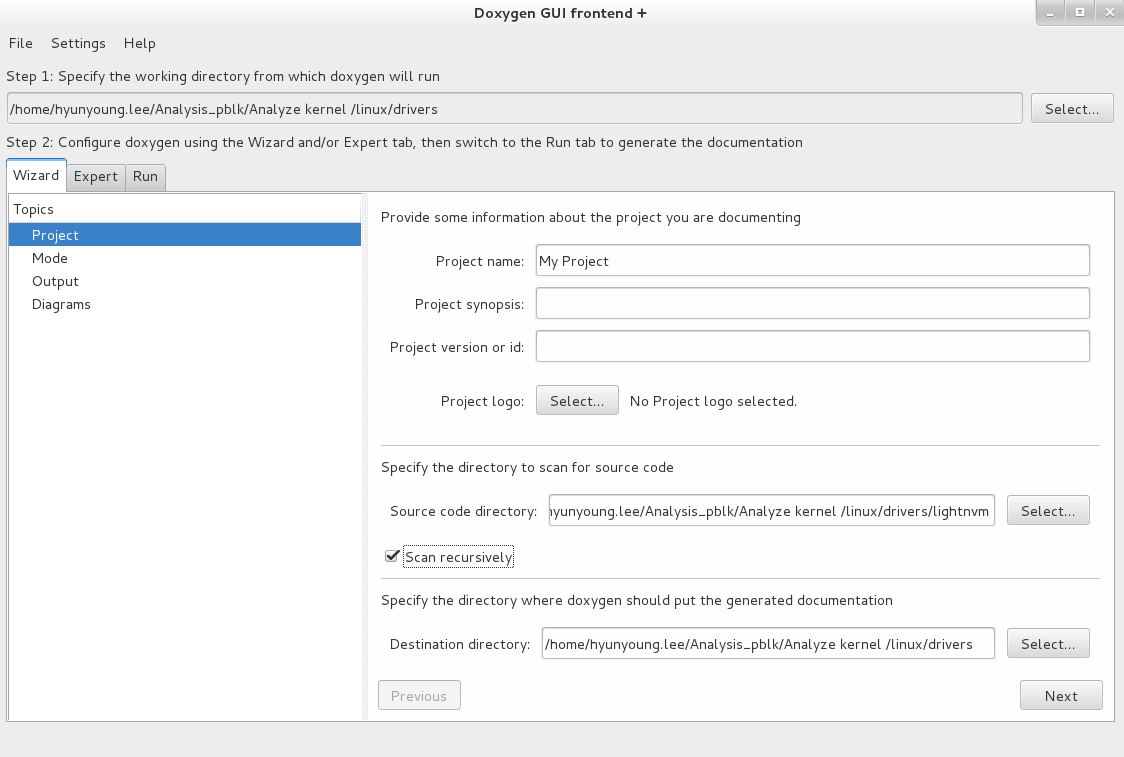The image size is (1124, 757).
Task: Select the Wizard tab
Action: point(36,175)
